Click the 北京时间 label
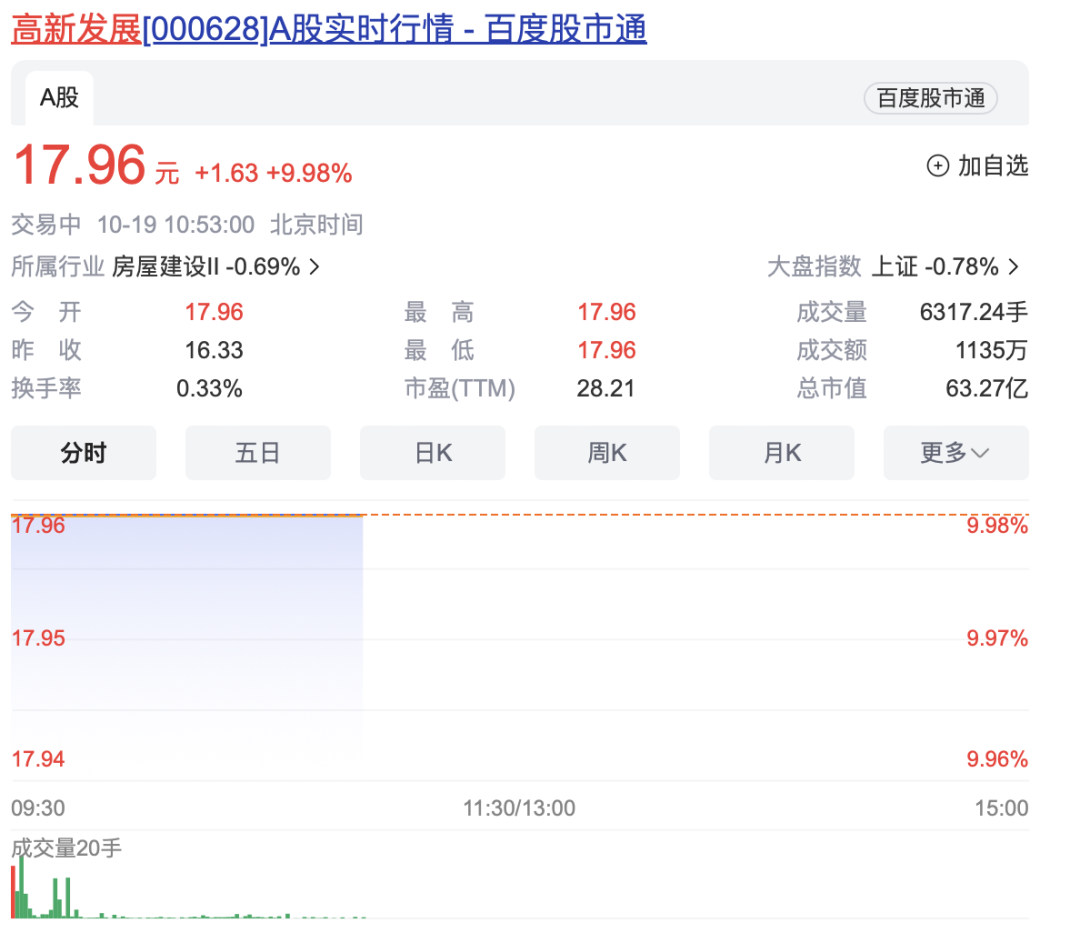Viewport: 1080px width, 933px height. point(316,224)
